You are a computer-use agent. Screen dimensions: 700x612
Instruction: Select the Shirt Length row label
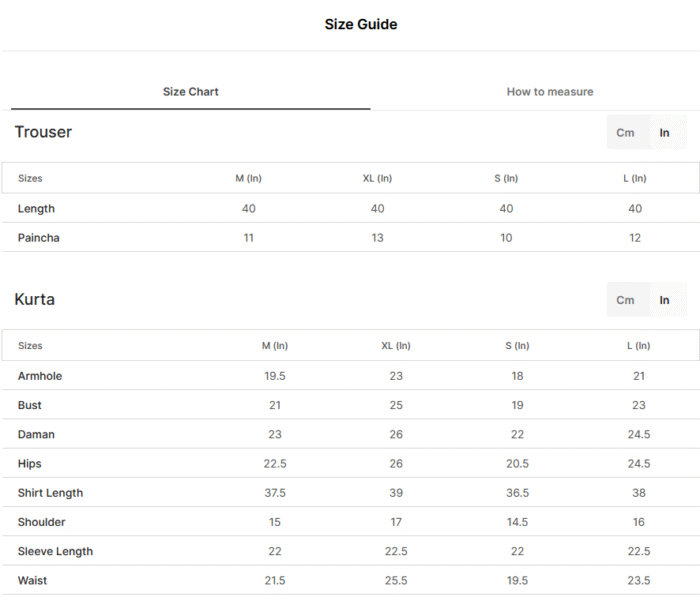click(50, 493)
